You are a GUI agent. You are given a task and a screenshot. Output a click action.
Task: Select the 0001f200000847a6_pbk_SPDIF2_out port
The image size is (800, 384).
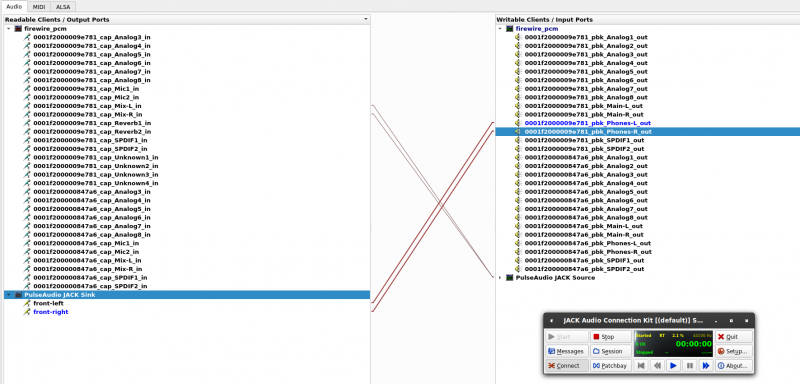[x=584, y=269]
